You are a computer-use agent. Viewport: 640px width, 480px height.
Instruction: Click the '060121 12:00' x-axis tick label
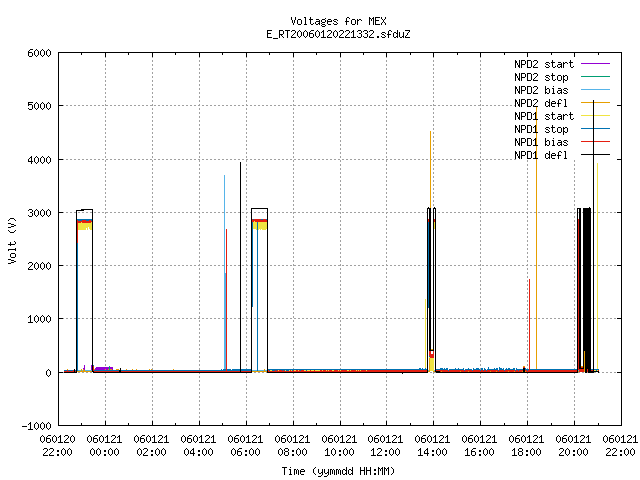(x=385, y=446)
